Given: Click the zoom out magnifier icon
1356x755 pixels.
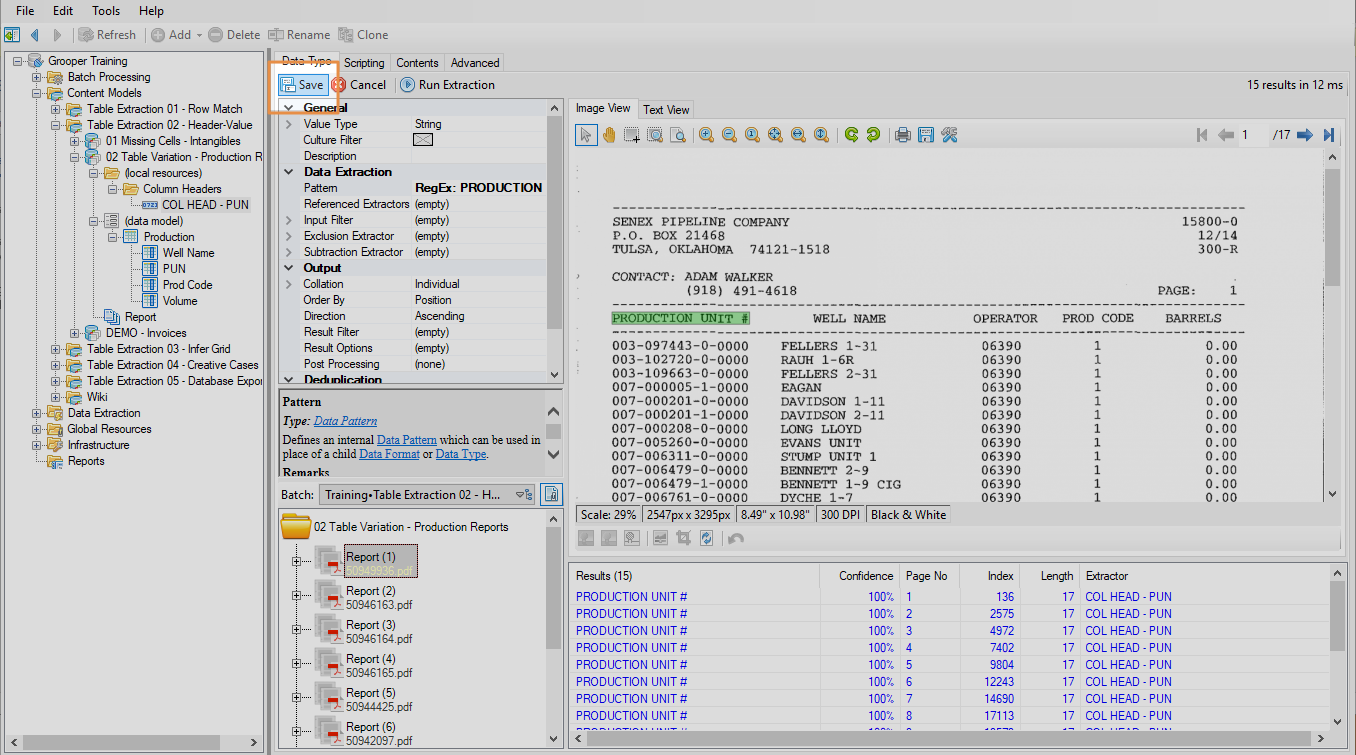Looking at the screenshot, I should pyautogui.click(x=729, y=135).
